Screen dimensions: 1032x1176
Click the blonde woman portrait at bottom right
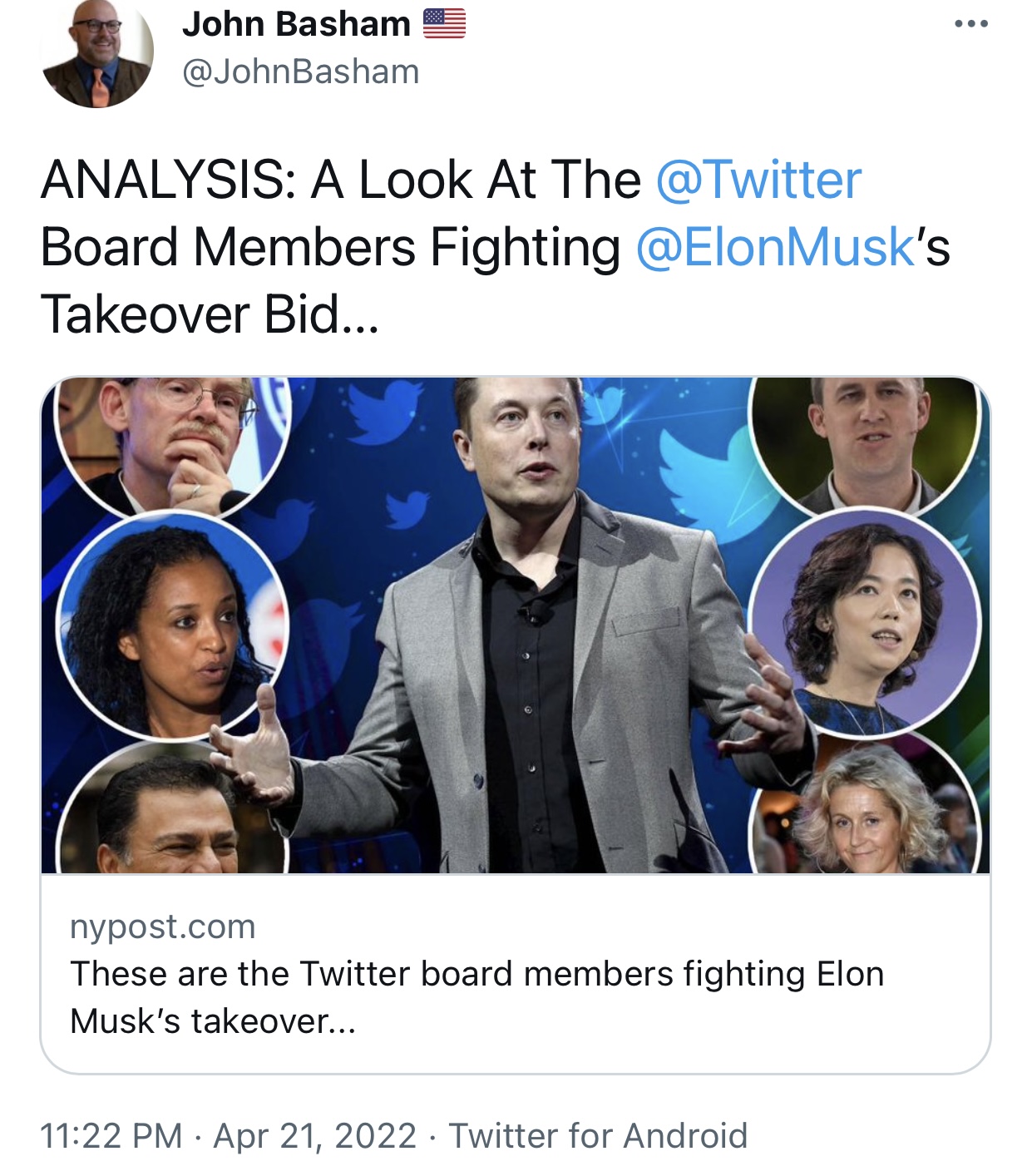[x=866, y=808]
